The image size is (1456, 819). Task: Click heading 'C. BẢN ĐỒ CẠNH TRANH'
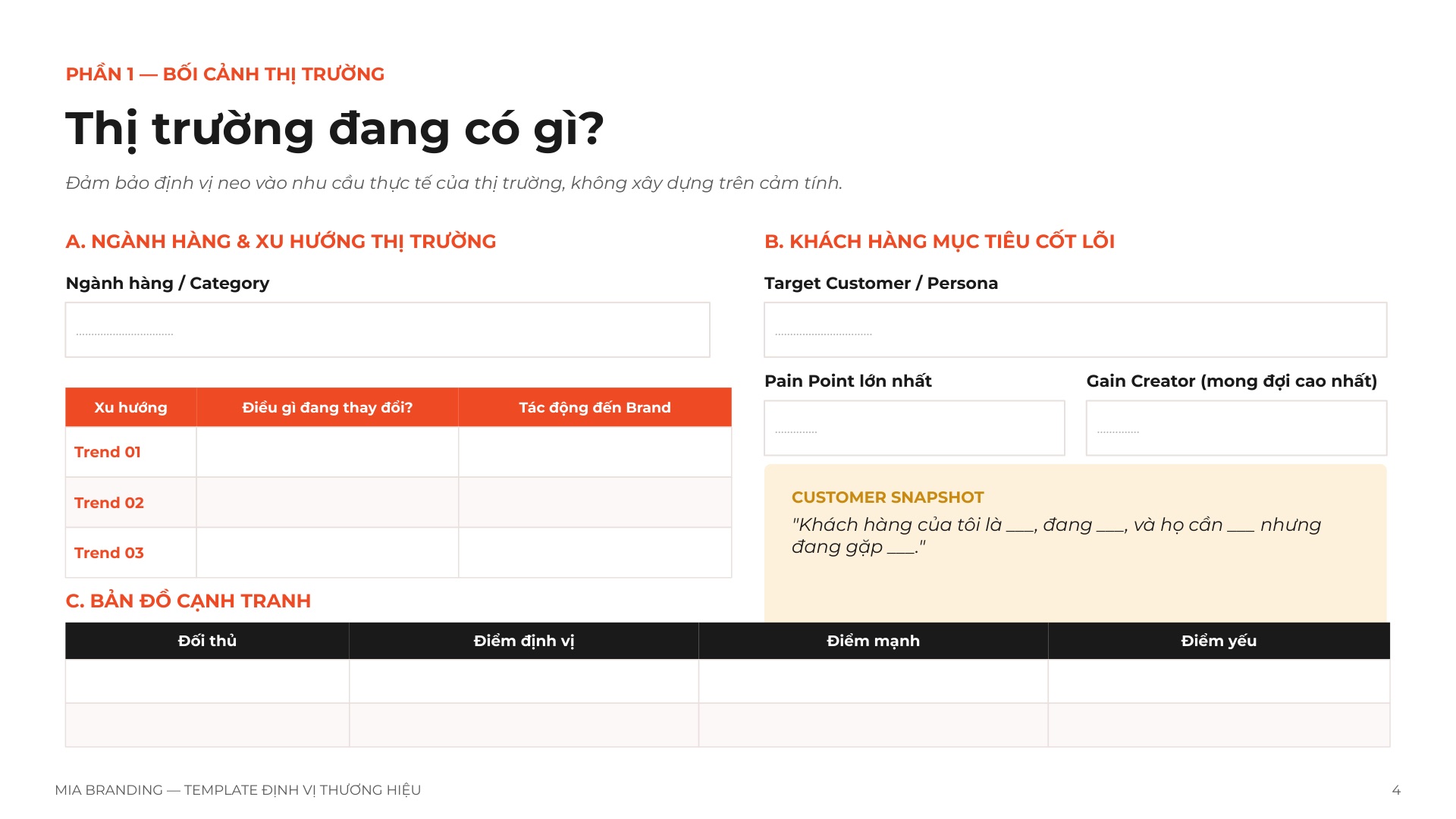[x=188, y=601]
